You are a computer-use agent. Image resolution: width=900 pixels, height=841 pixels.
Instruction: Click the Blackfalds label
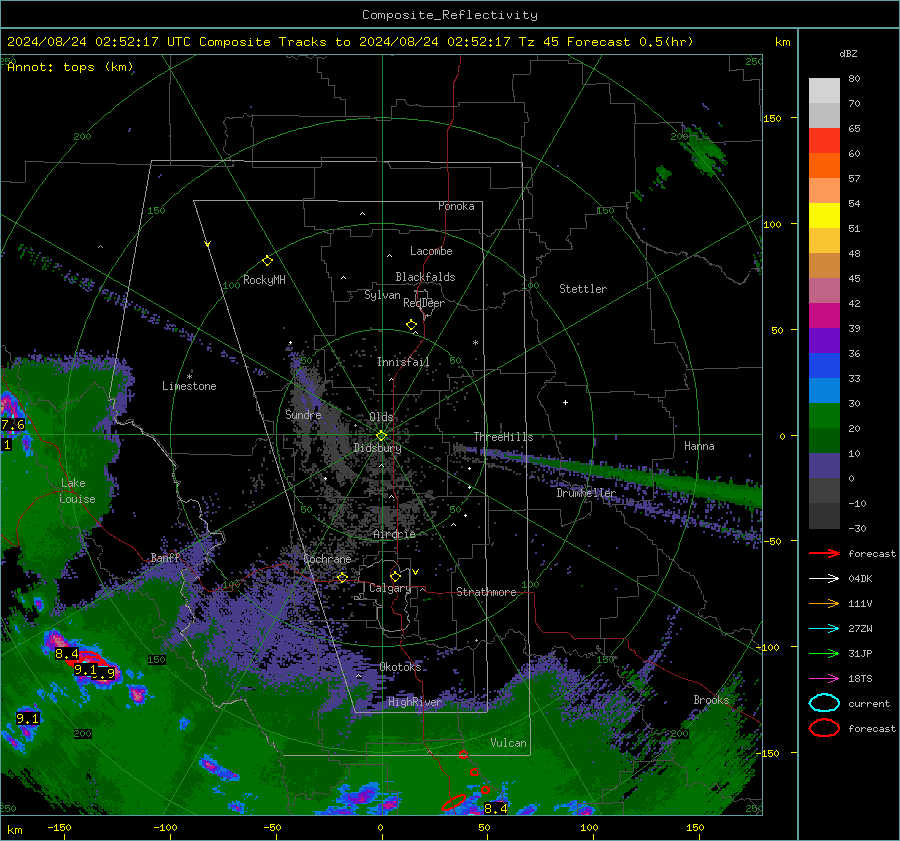pyautogui.click(x=425, y=277)
